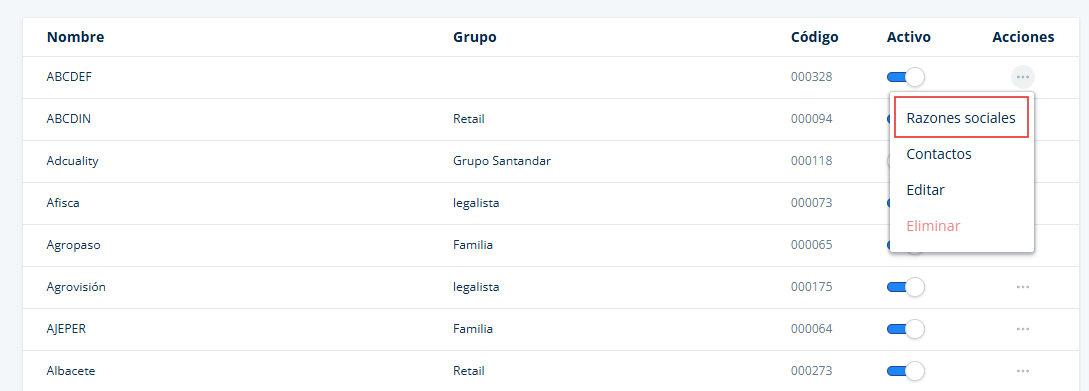Choose Editar from actions menu
This screenshot has width=1089, height=391.
tap(925, 190)
